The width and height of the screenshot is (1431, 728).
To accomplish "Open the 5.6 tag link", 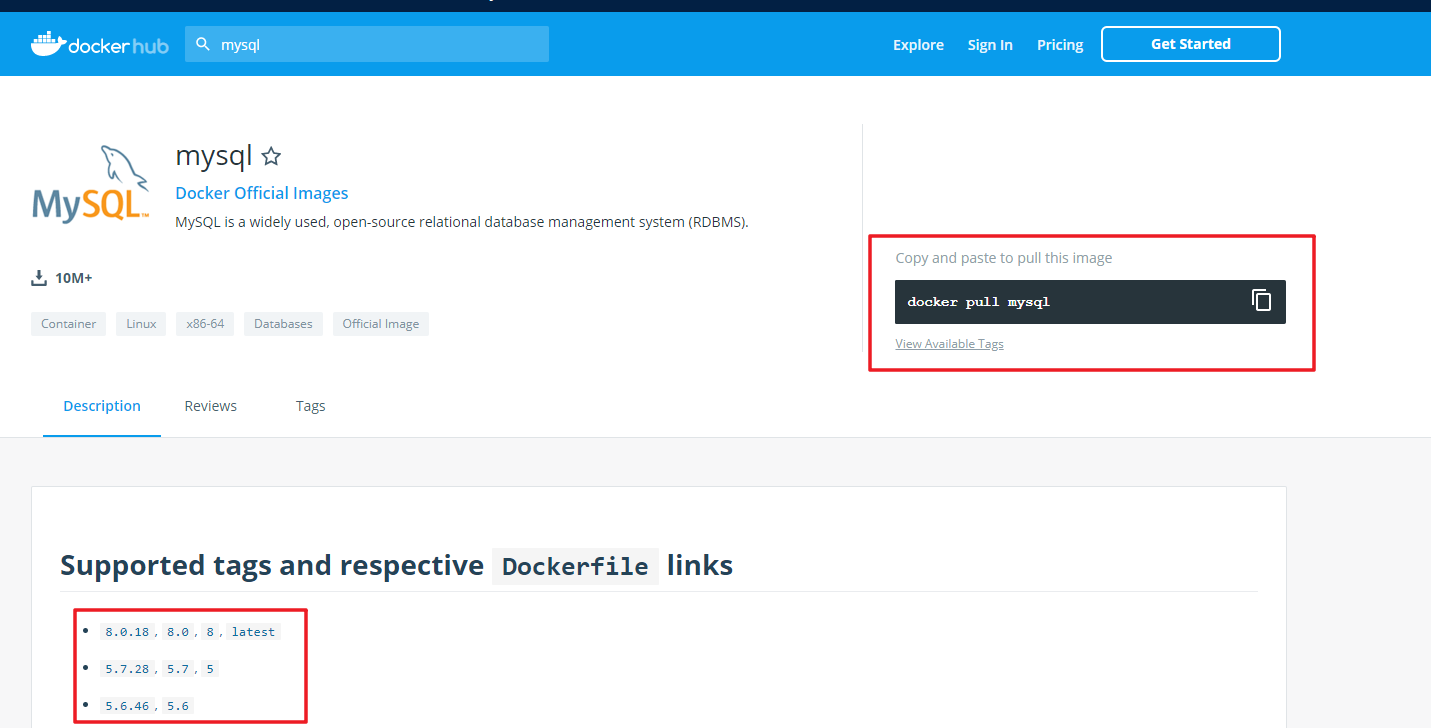I will (x=178, y=706).
